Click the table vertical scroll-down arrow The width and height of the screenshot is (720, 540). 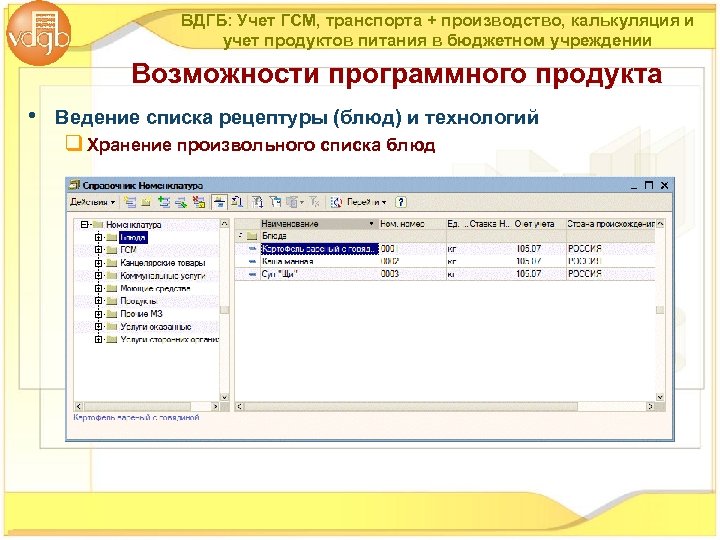(660, 397)
